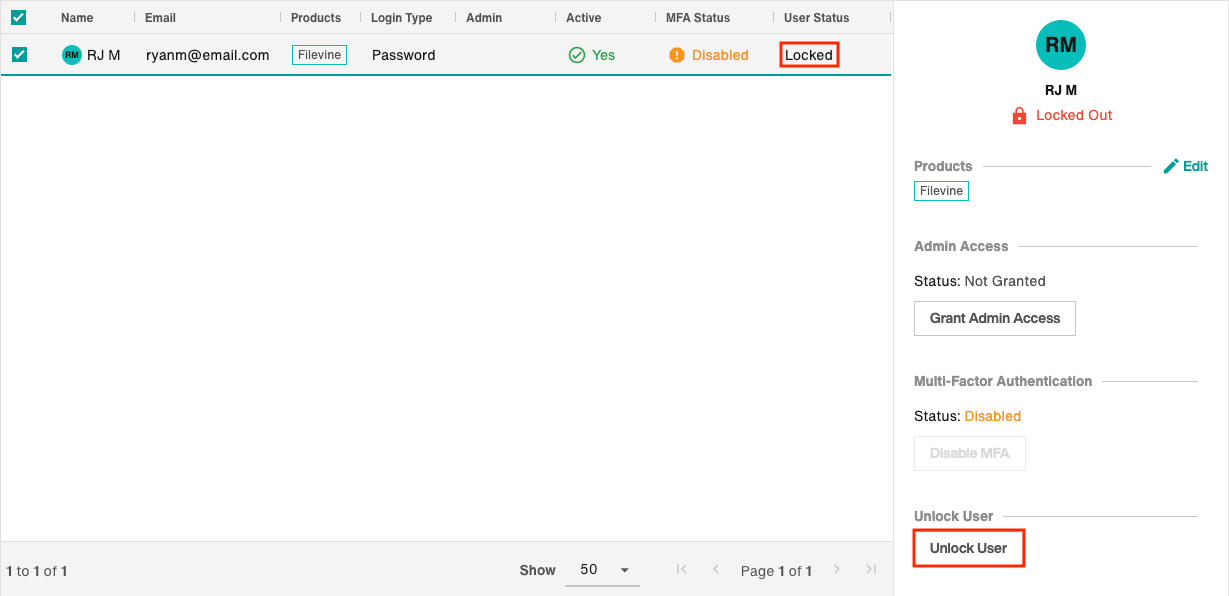Sort by the Login Type column header

click(x=402, y=18)
